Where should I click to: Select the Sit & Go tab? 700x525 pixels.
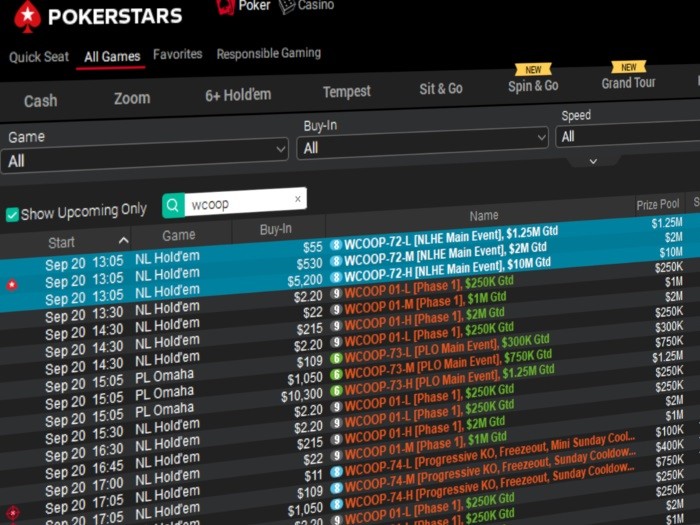pyautogui.click(x=441, y=89)
